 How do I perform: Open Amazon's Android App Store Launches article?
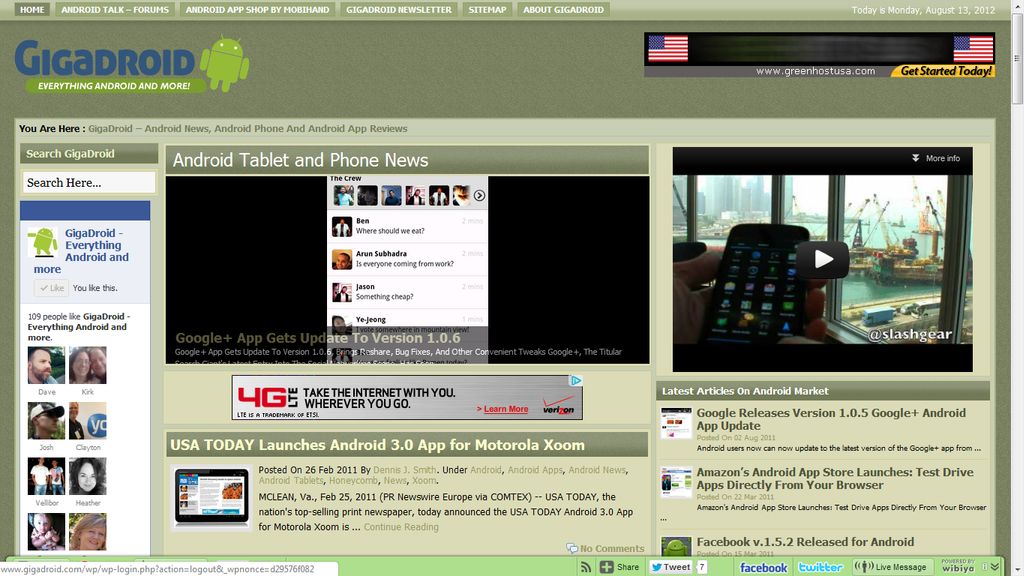click(x=835, y=478)
